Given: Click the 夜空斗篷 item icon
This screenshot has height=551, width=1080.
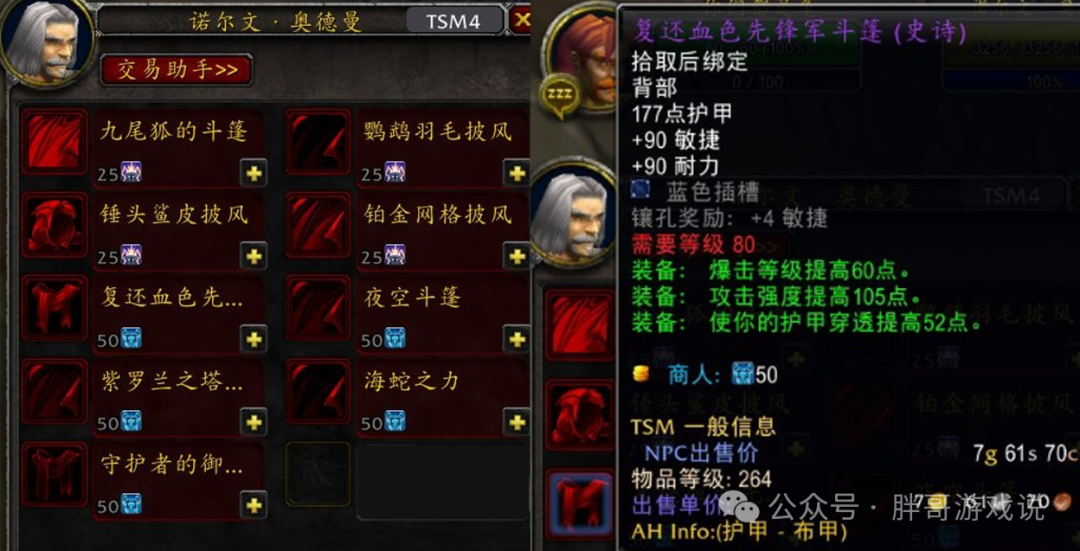Looking at the screenshot, I should click(x=318, y=309).
